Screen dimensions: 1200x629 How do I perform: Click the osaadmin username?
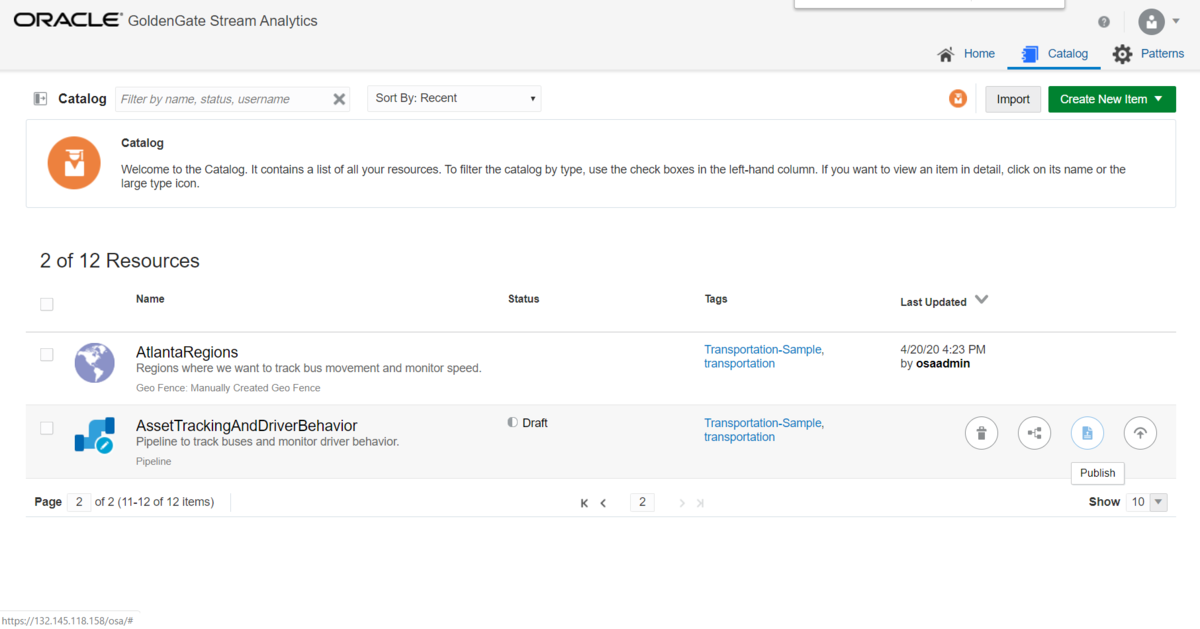[943, 364]
